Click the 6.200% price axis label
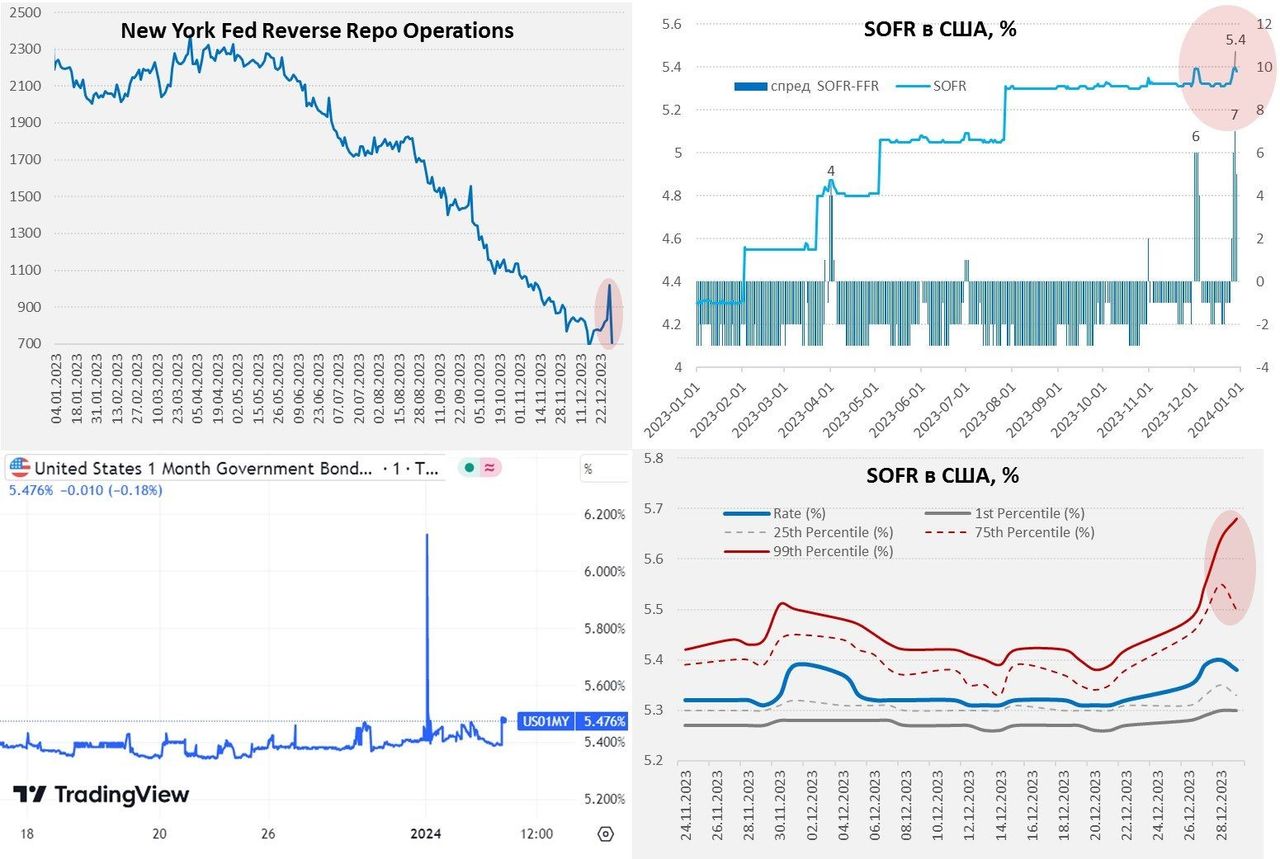 pyautogui.click(x=603, y=514)
